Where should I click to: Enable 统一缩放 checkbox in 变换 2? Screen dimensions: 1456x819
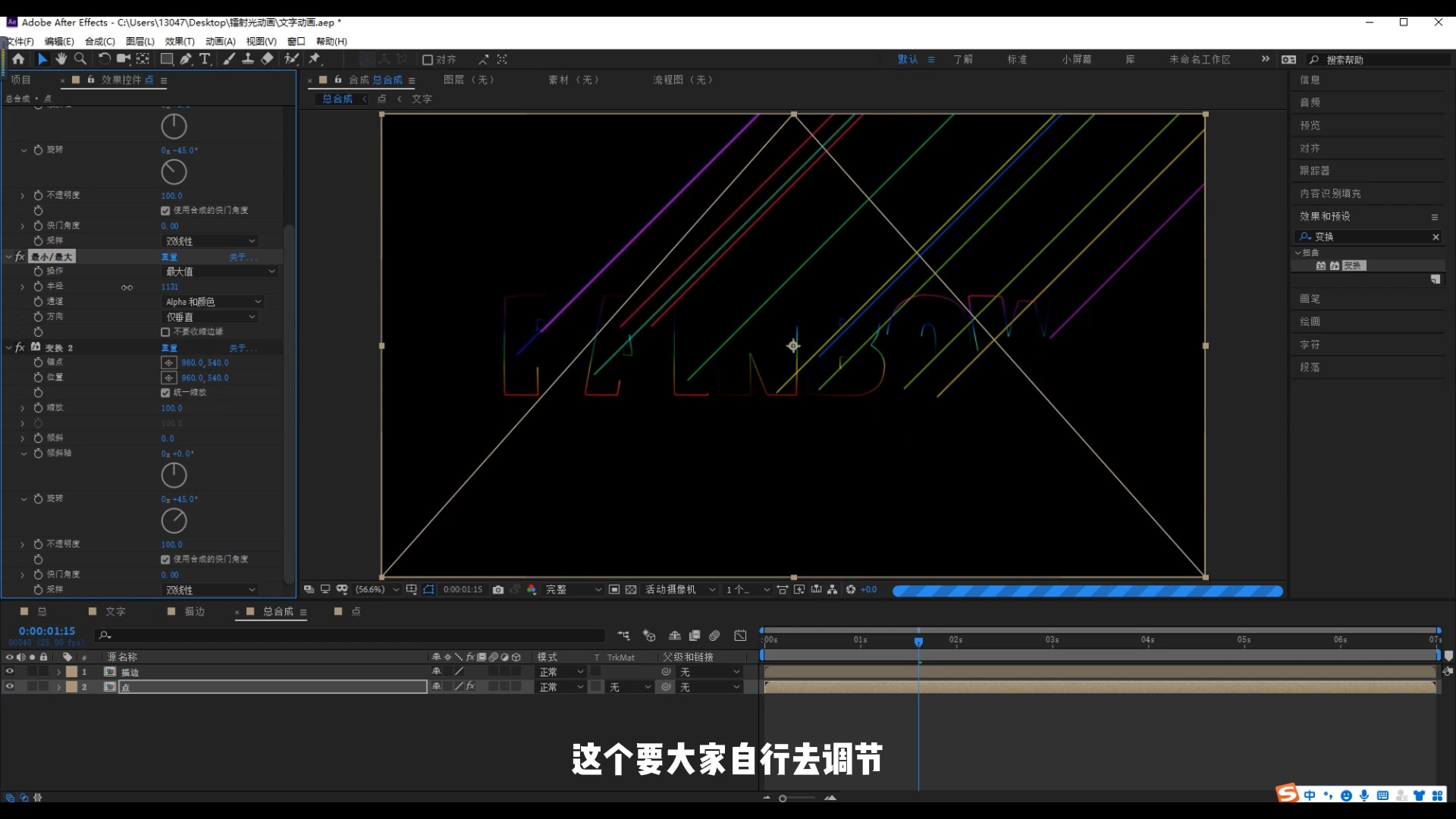(x=165, y=393)
